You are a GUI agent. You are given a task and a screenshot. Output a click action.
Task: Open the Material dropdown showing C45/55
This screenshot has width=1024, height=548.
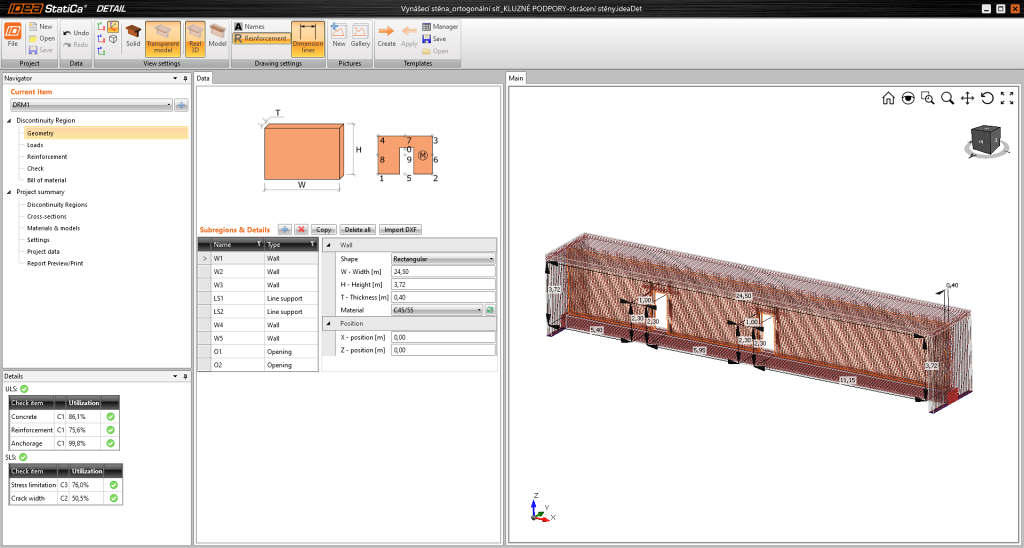438,310
